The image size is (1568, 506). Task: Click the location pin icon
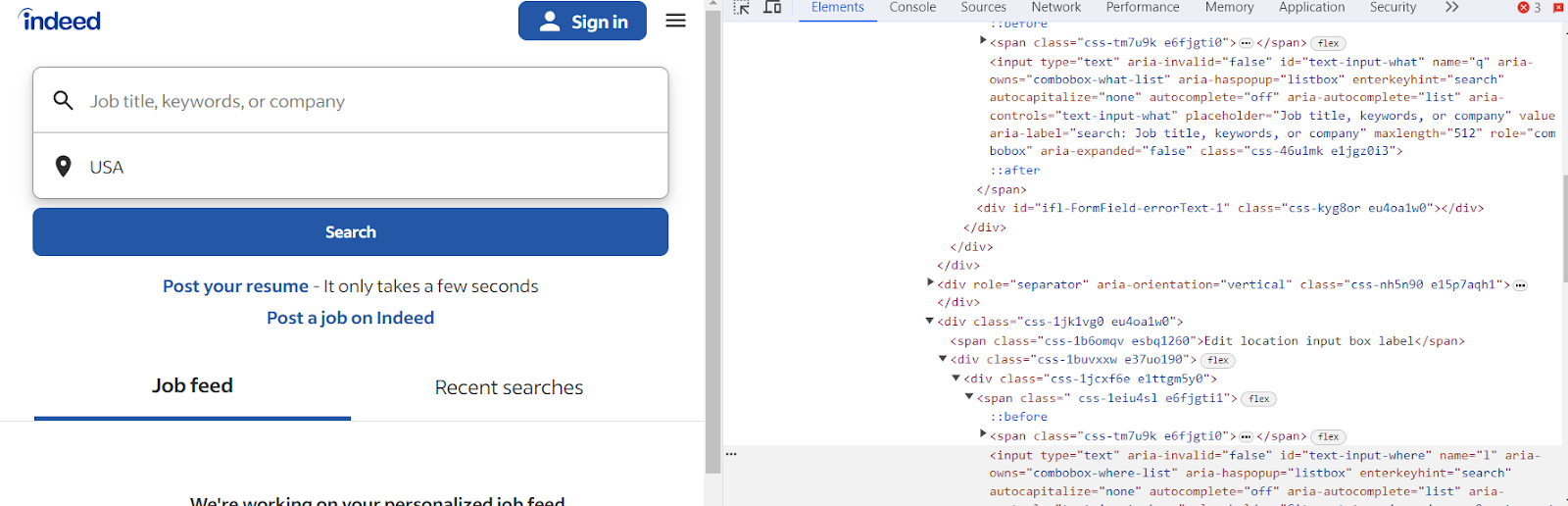tap(64, 167)
